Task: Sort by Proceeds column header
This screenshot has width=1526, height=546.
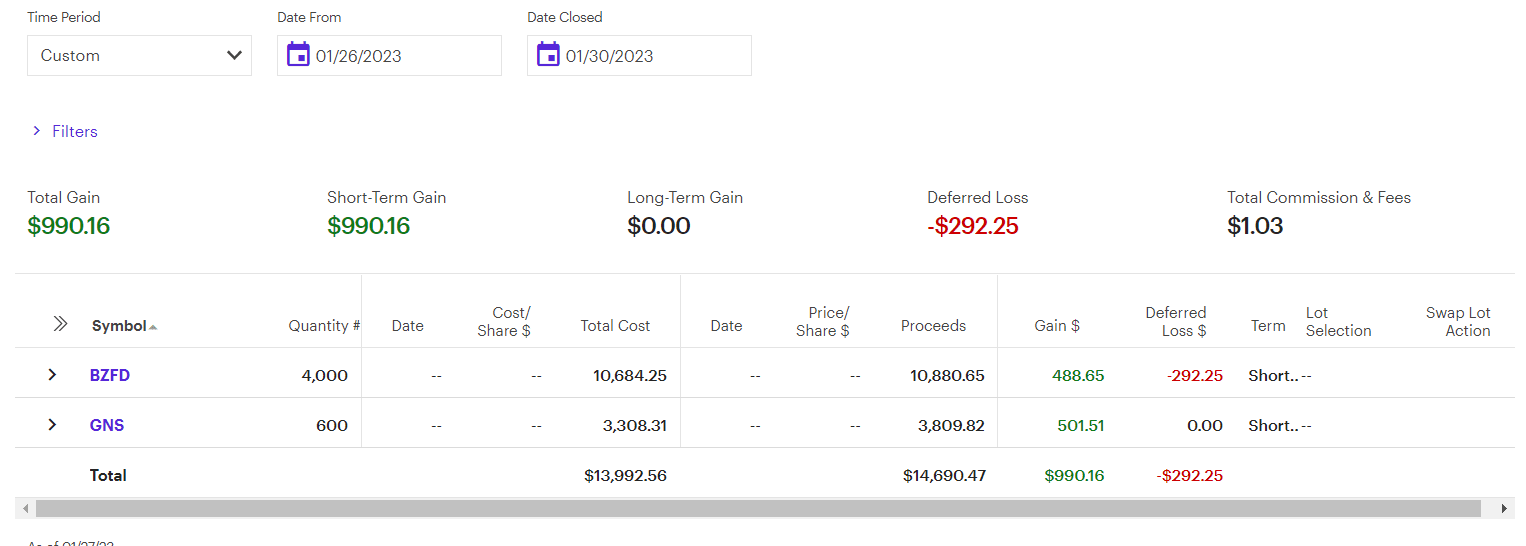Action: 933,326
